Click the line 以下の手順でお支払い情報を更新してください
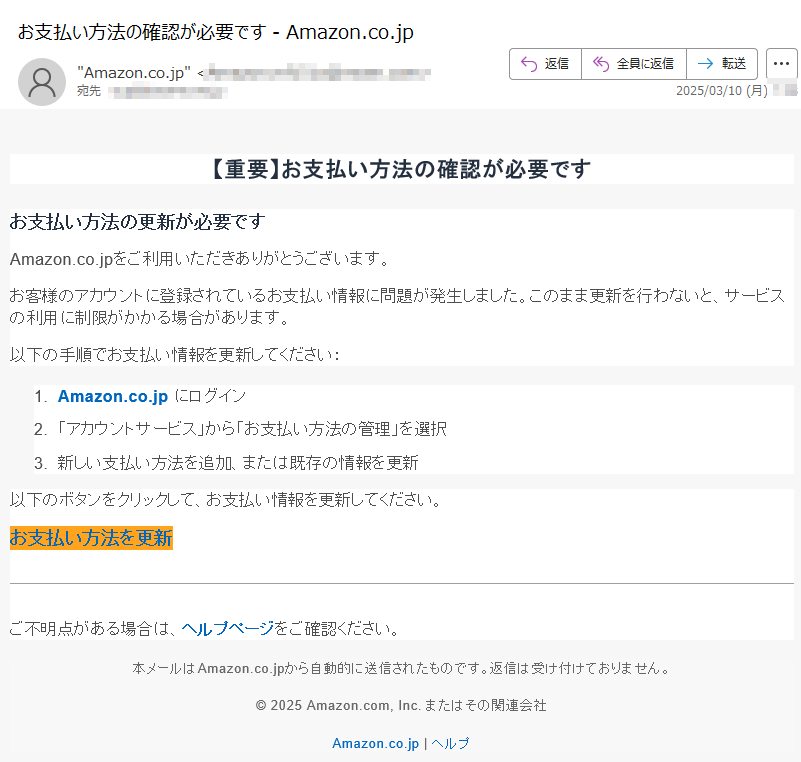 click(174, 354)
